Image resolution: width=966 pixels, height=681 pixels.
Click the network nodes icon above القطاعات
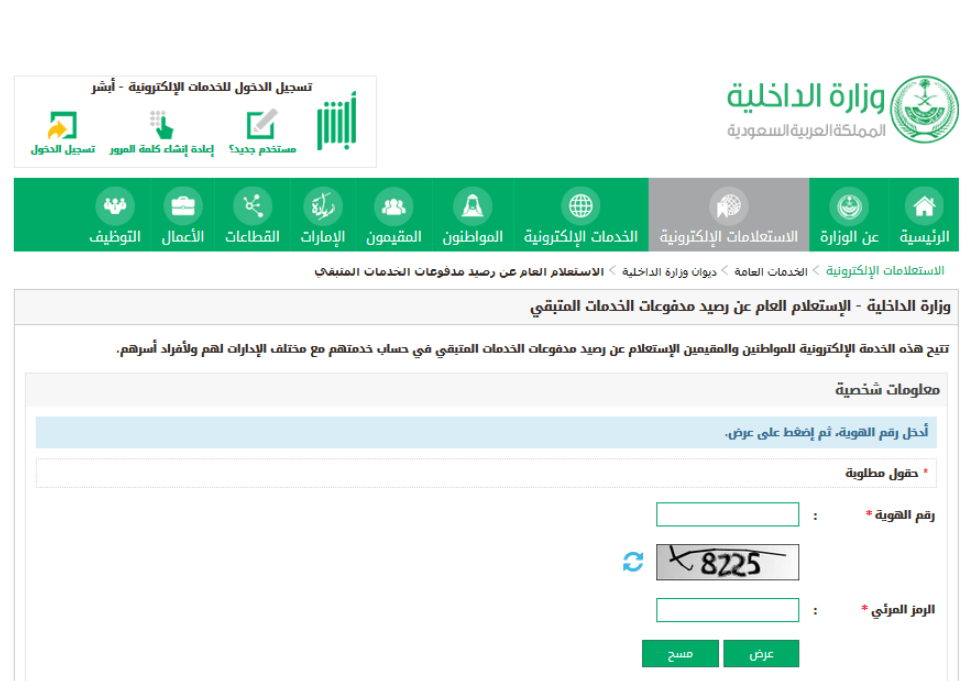[x=253, y=206]
